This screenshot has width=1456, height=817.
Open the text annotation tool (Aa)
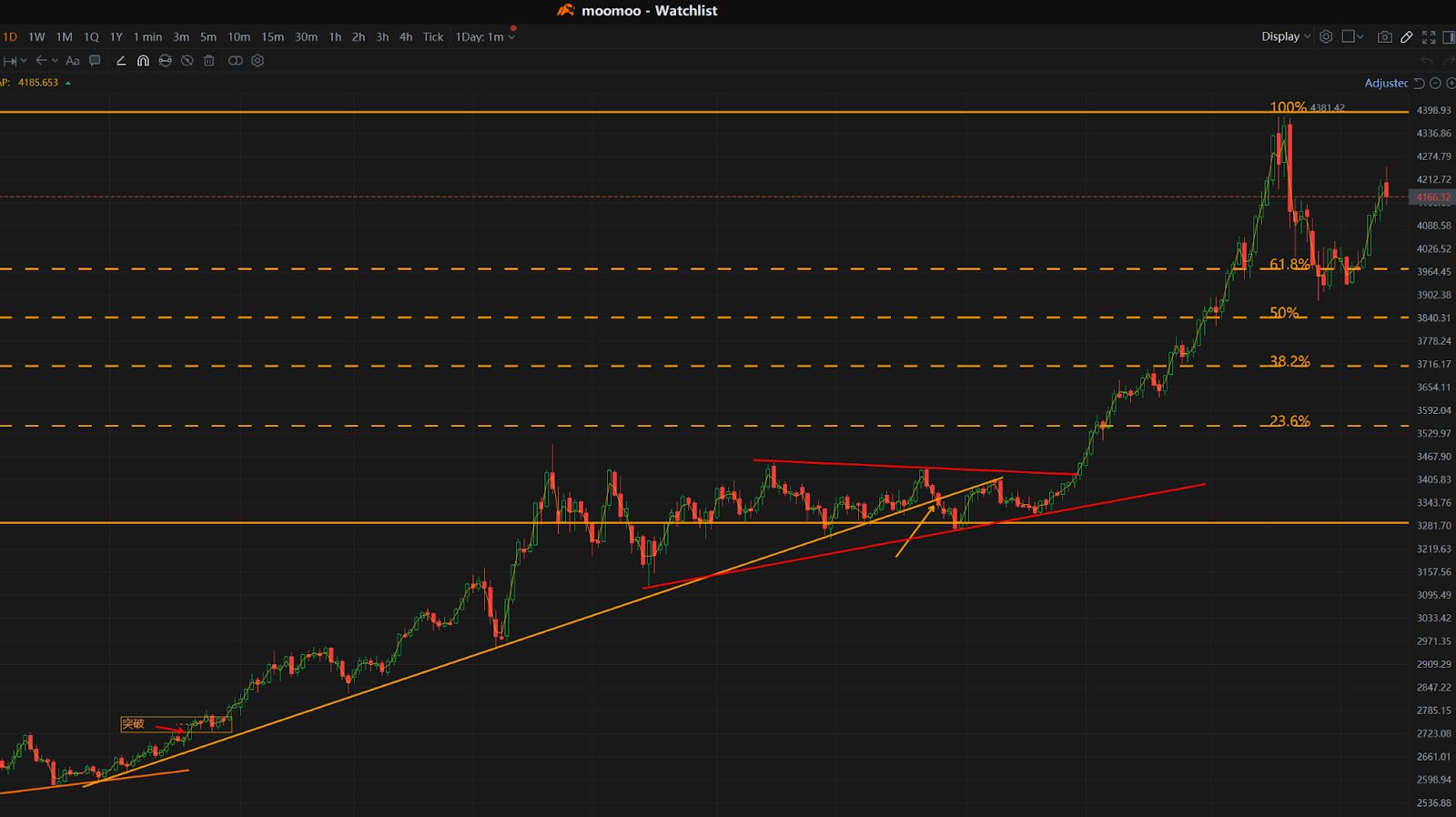coord(73,61)
